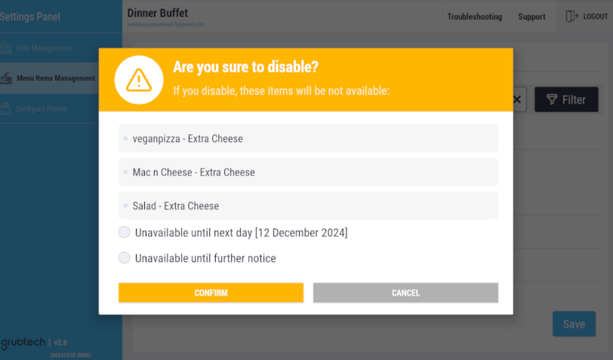613x360 pixels.
Task: Cancel the disable dialog
Action: pyautogui.click(x=405, y=293)
